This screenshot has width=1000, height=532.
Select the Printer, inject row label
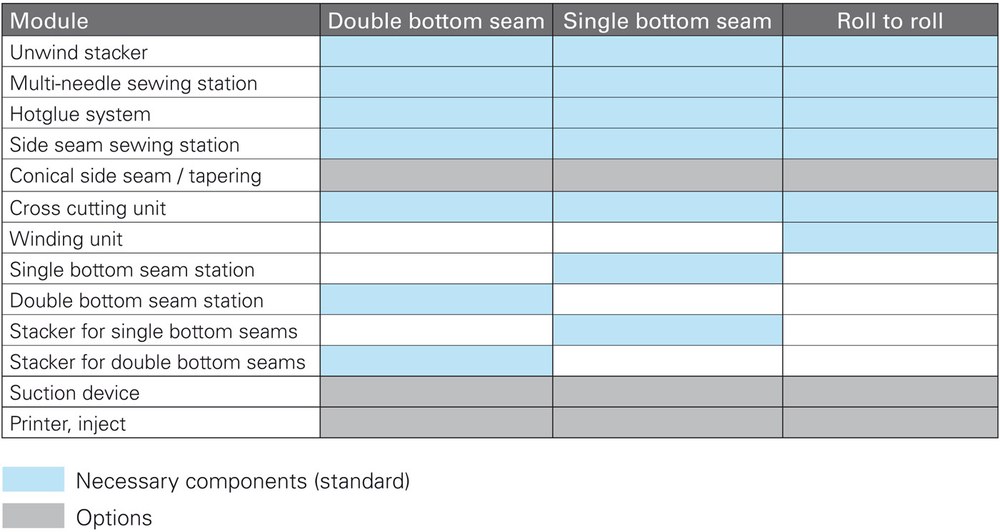pos(68,424)
